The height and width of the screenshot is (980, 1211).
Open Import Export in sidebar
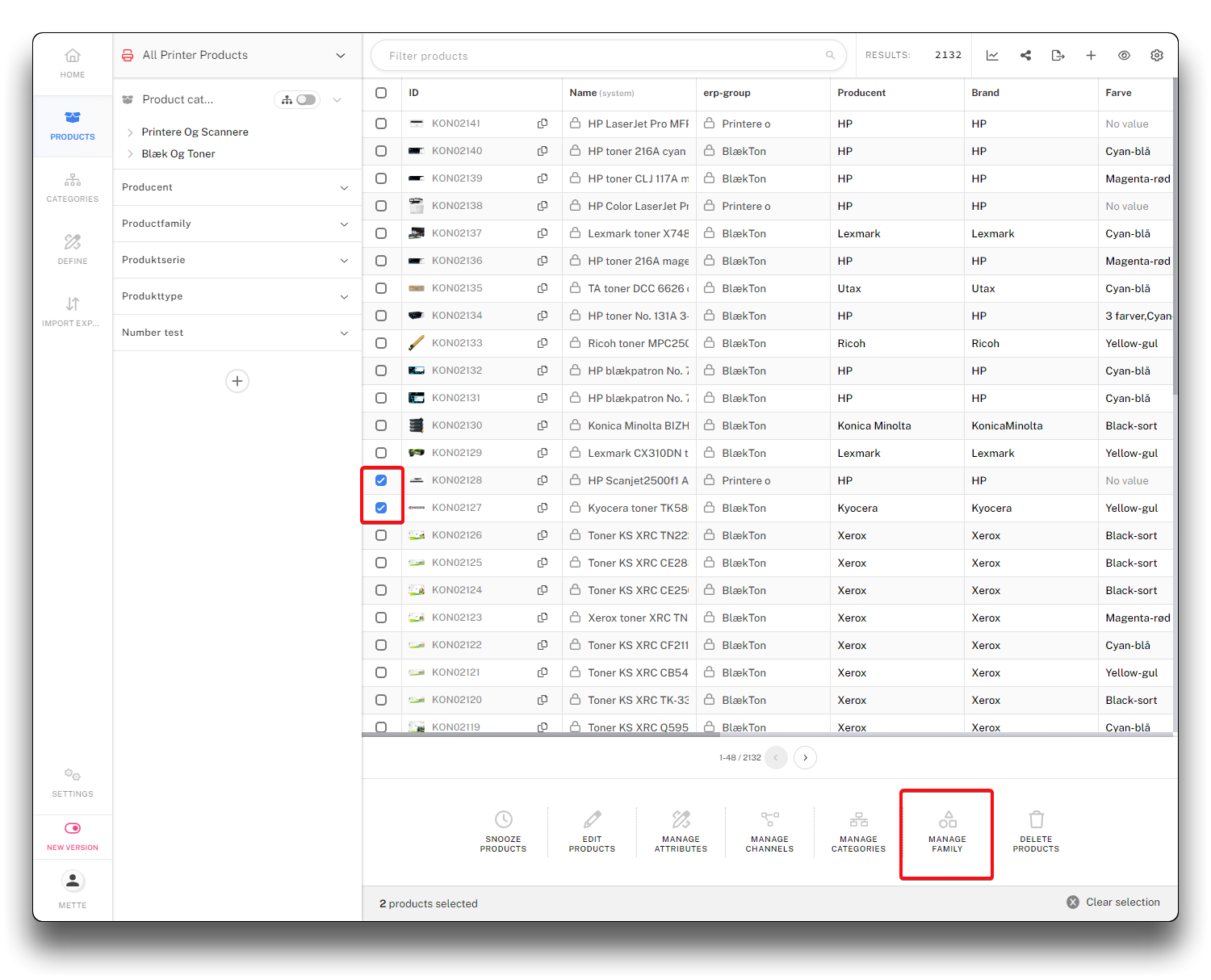[73, 312]
